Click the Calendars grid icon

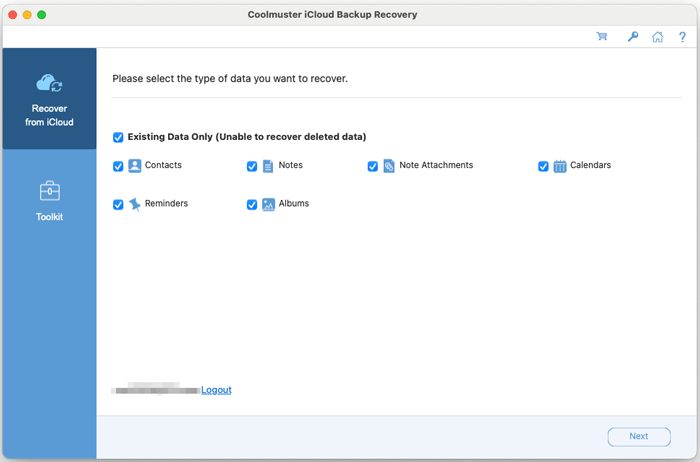click(559, 166)
